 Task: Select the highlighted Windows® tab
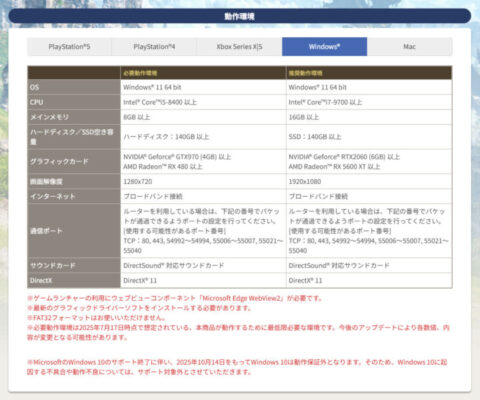click(324, 47)
